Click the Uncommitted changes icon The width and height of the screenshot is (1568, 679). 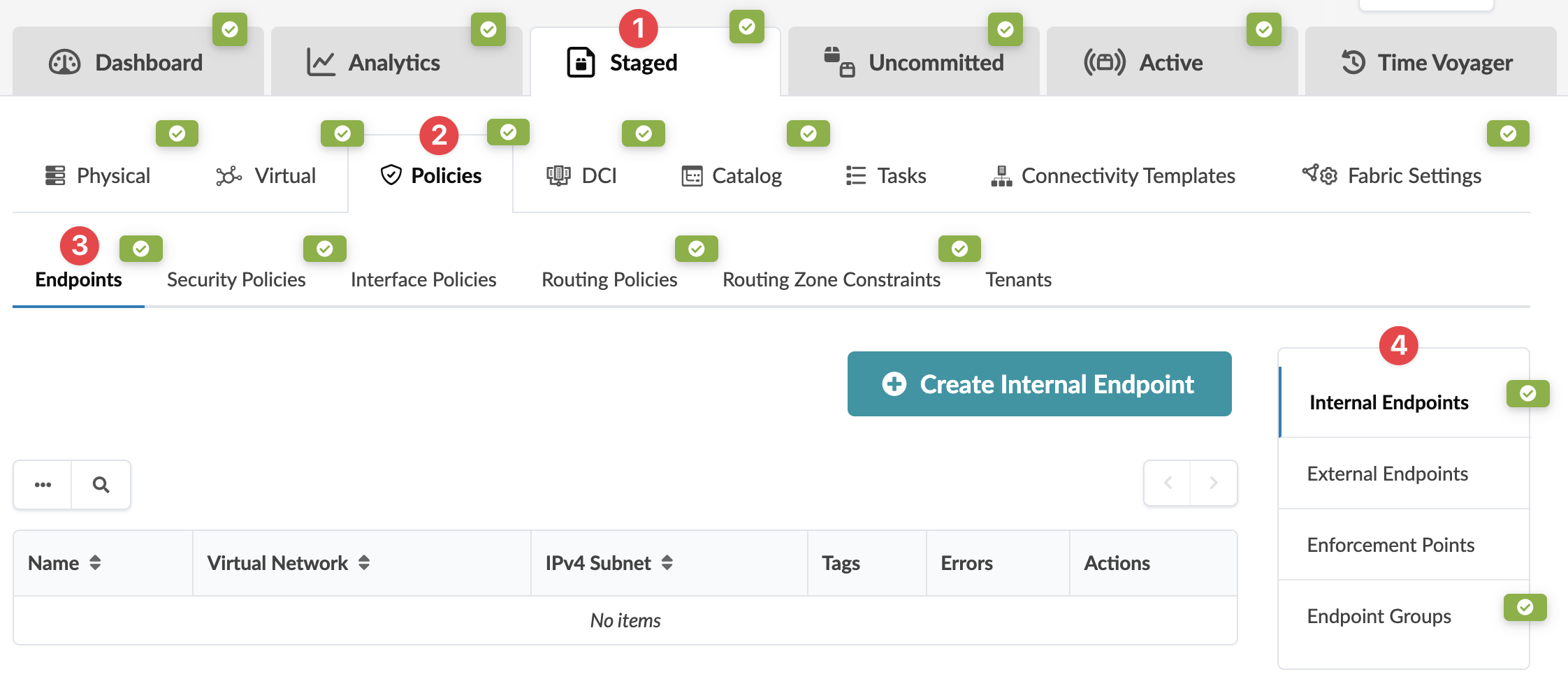839,62
